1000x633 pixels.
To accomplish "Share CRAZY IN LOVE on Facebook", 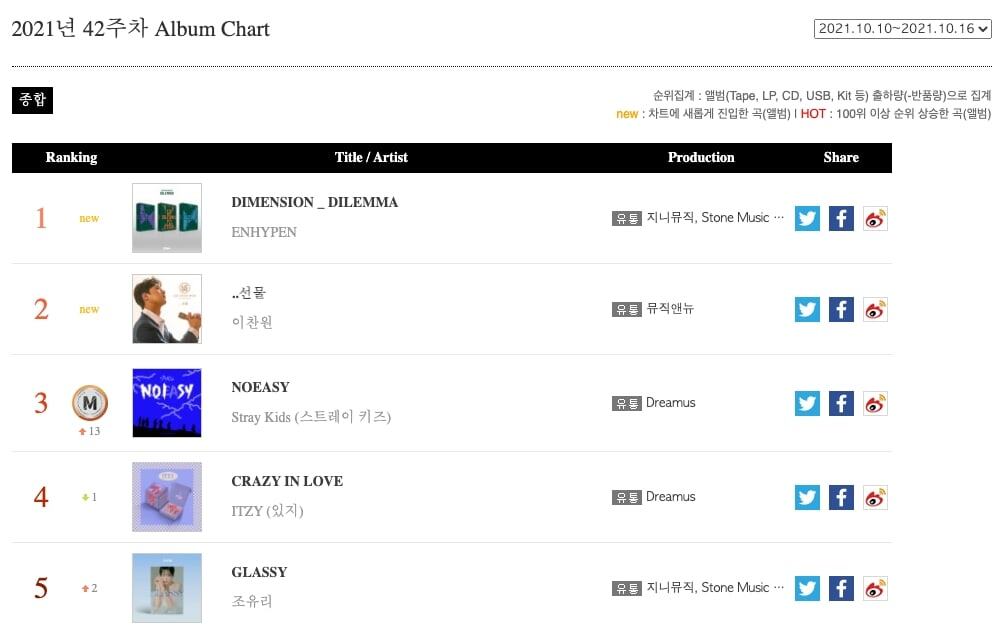I will click(841, 497).
